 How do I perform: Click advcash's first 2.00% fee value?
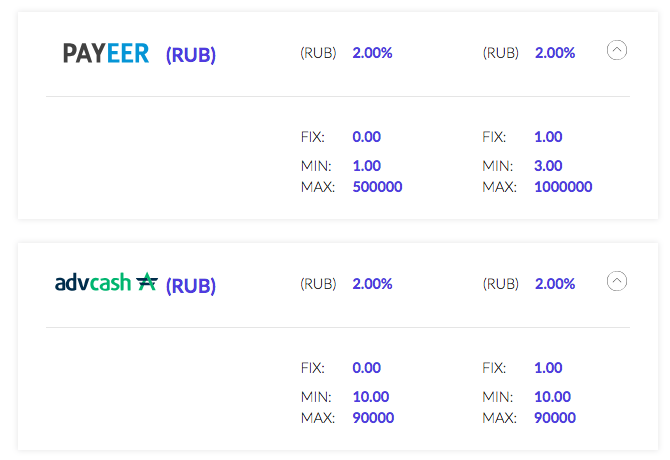pos(372,284)
